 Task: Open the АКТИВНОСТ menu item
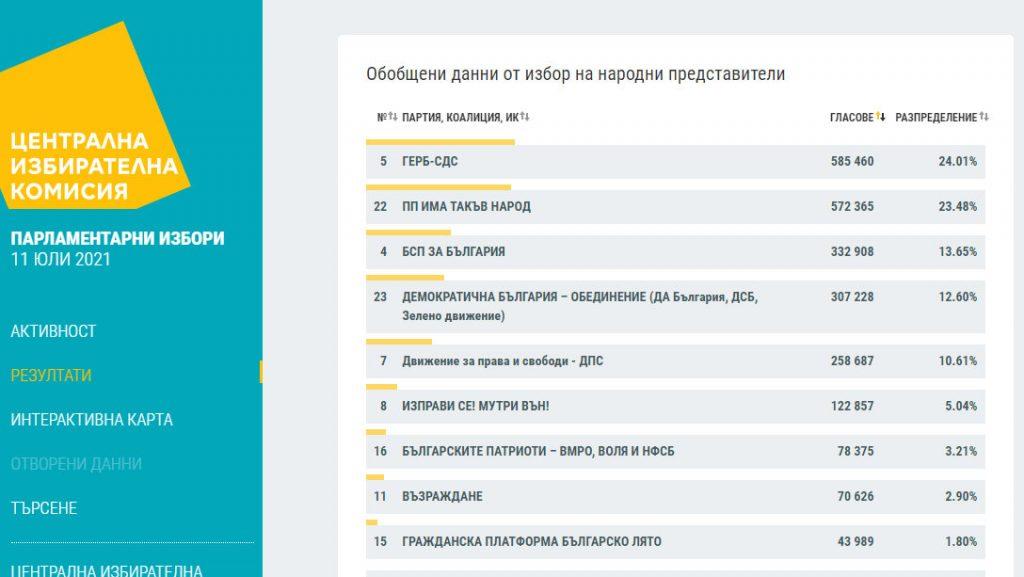53,331
